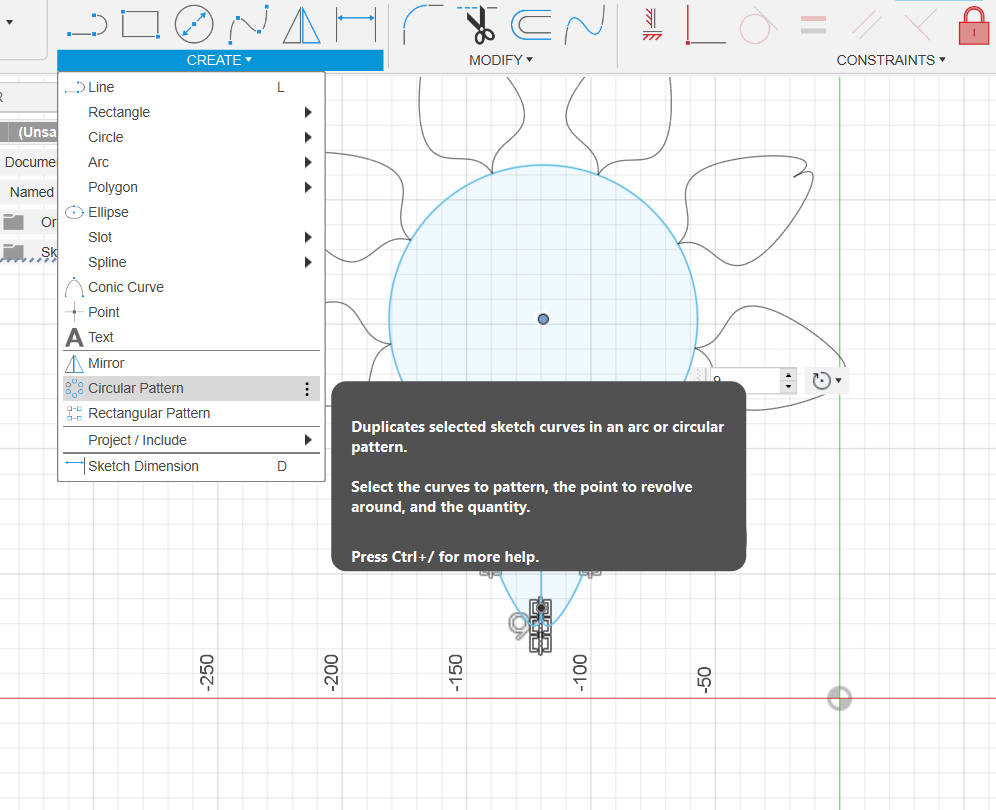Select the Modify spline curve icon

584,25
